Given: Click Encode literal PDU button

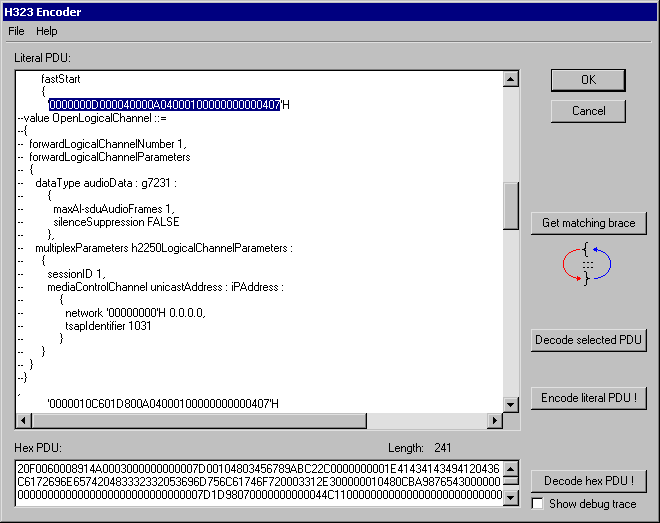Looking at the screenshot, I should click(588, 398).
